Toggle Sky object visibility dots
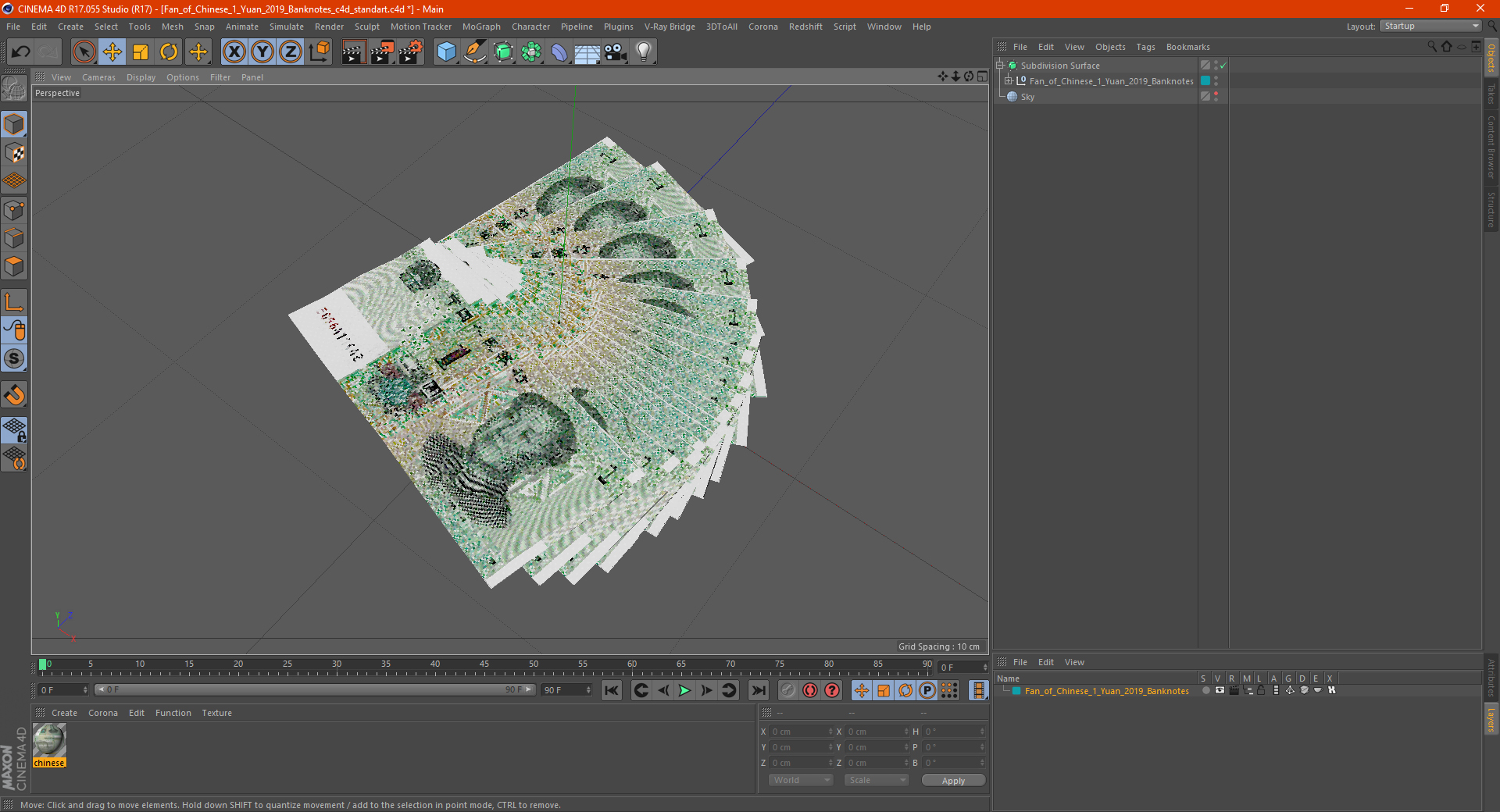 coord(1216,97)
